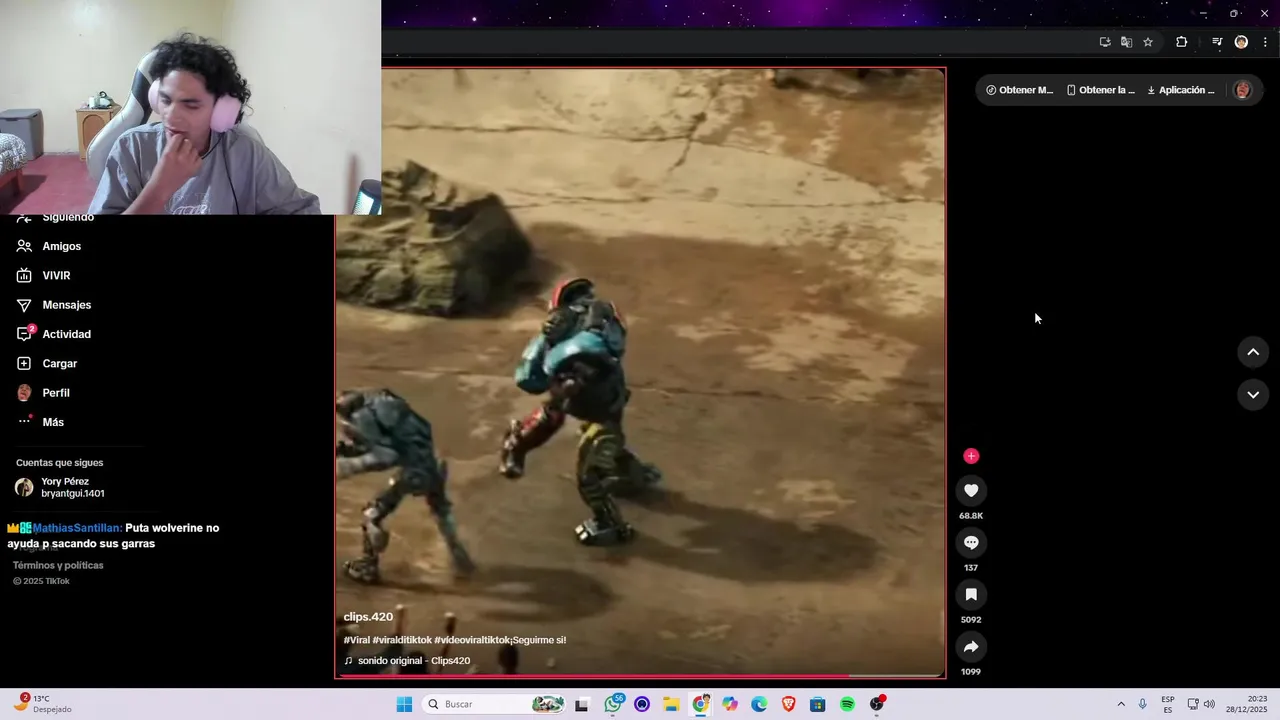
Task: Click the Cargar plus-square icon
Action: coord(24,363)
